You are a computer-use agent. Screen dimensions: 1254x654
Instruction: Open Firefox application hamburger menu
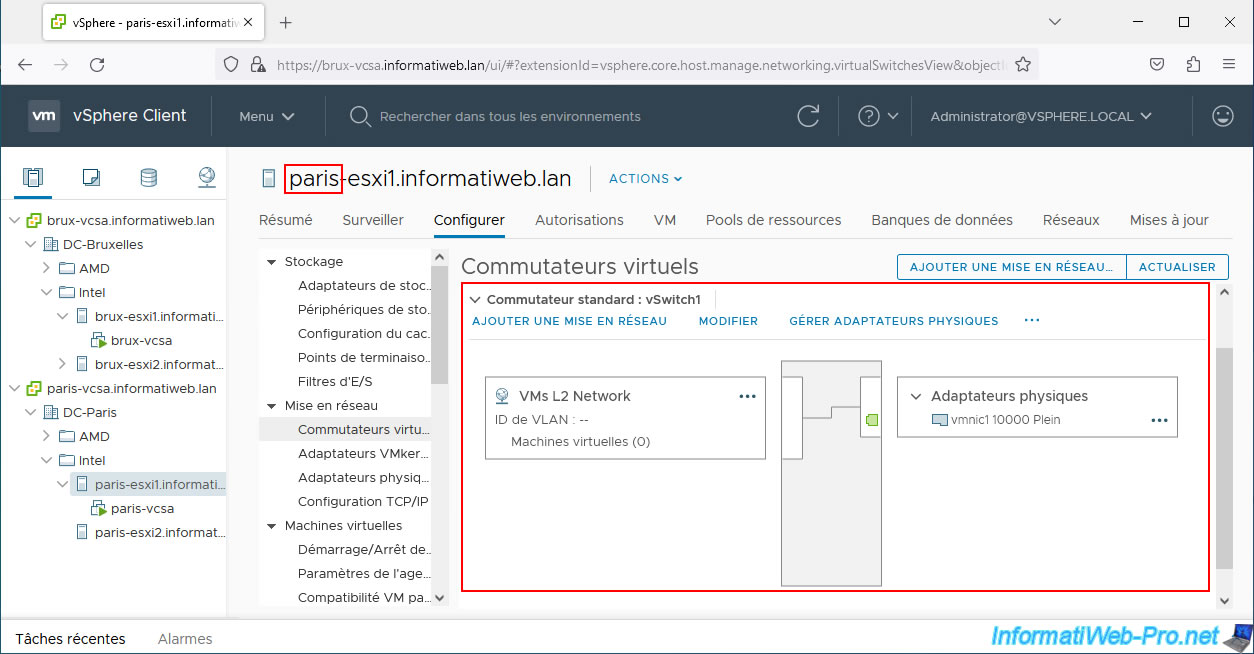click(x=1229, y=64)
